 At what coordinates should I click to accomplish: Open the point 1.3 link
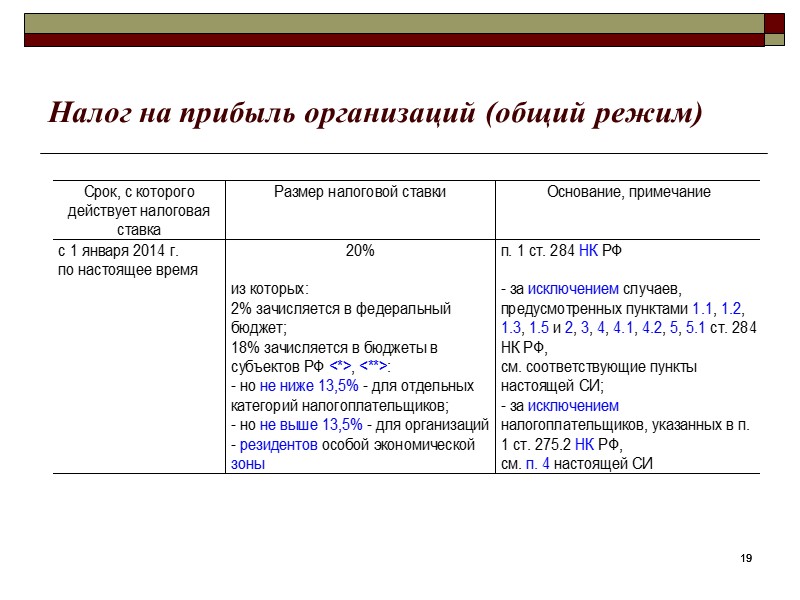coord(511,328)
